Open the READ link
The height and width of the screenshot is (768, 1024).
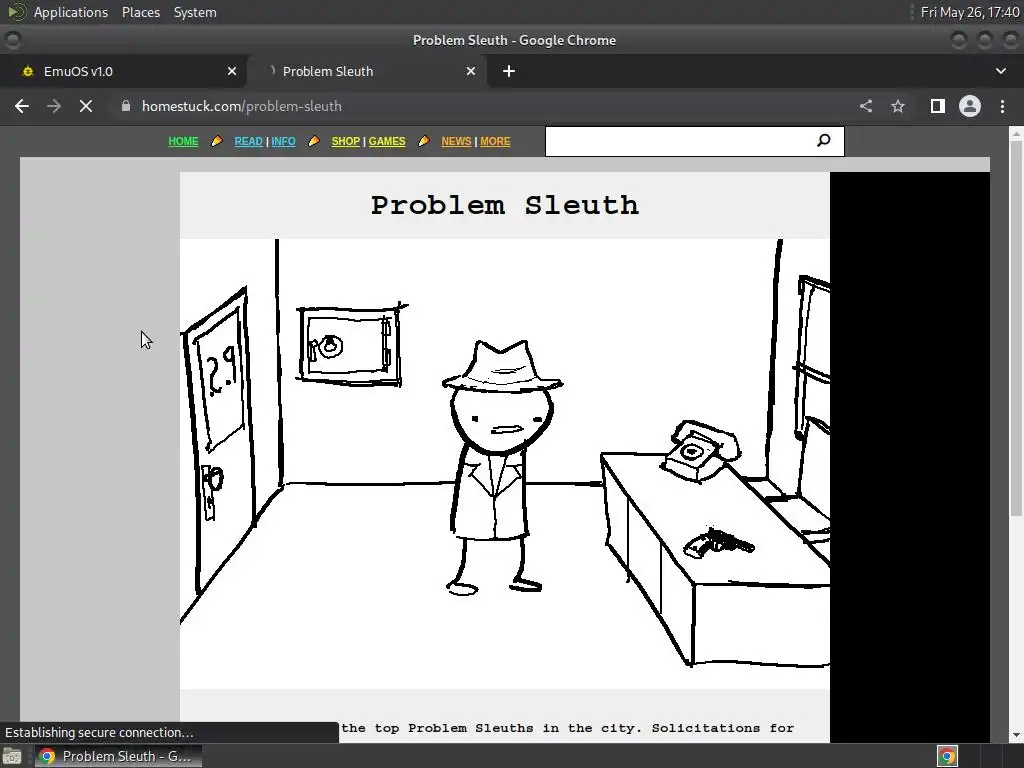click(248, 141)
